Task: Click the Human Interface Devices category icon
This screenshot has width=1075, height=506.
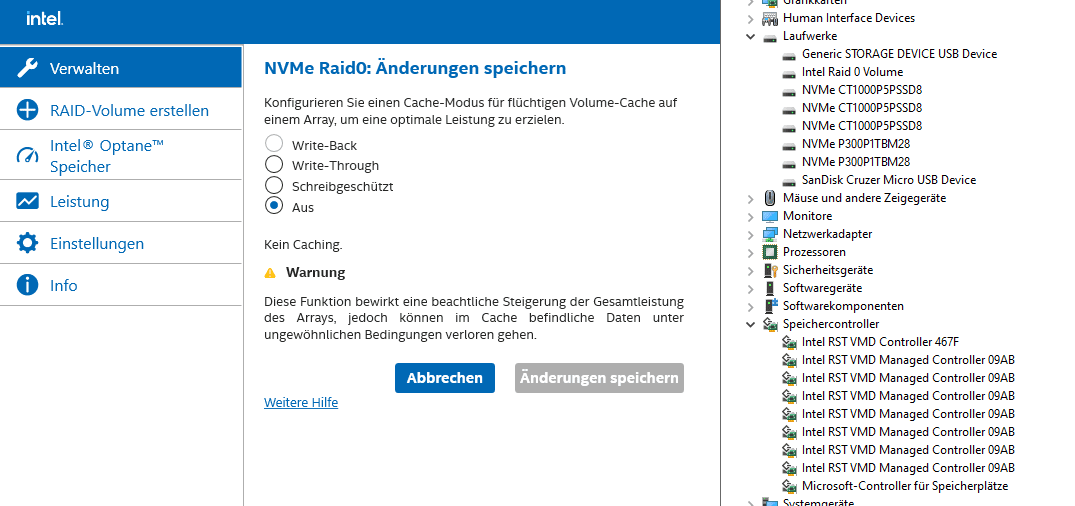Action: [x=770, y=18]
